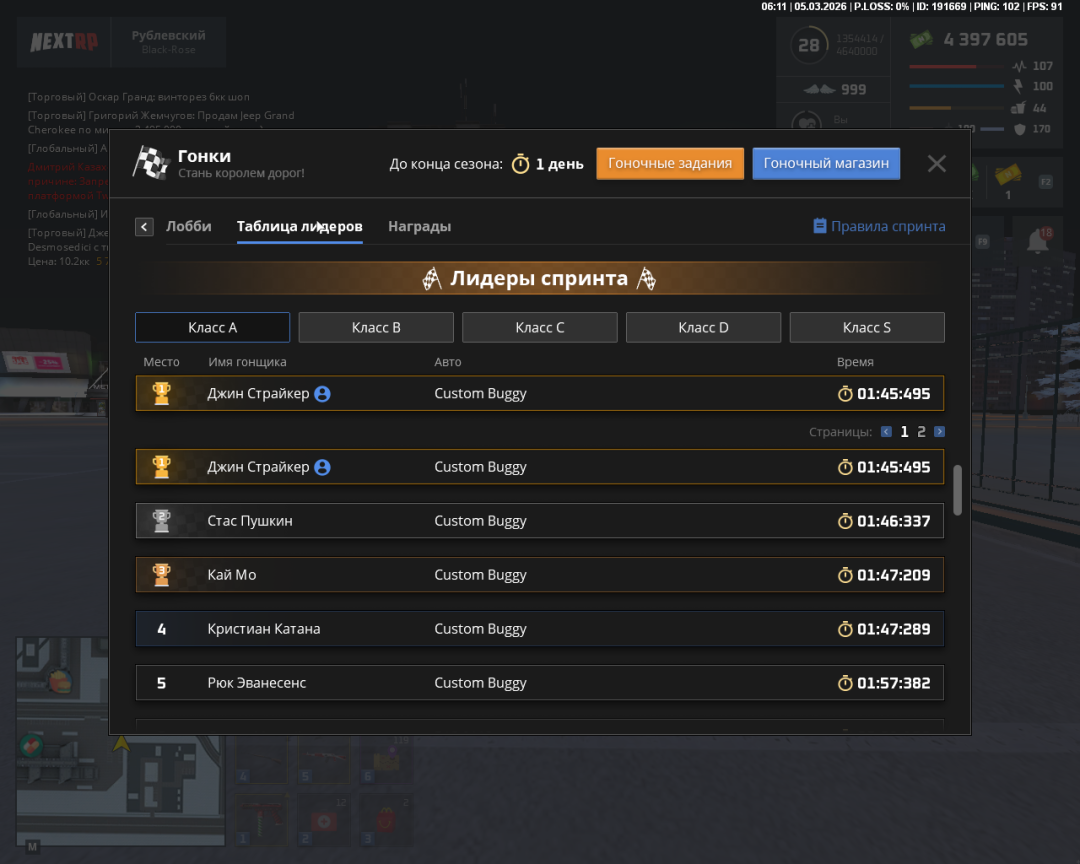
Task: Click the gold trophy icon in the pinned row
Action: 161,393
